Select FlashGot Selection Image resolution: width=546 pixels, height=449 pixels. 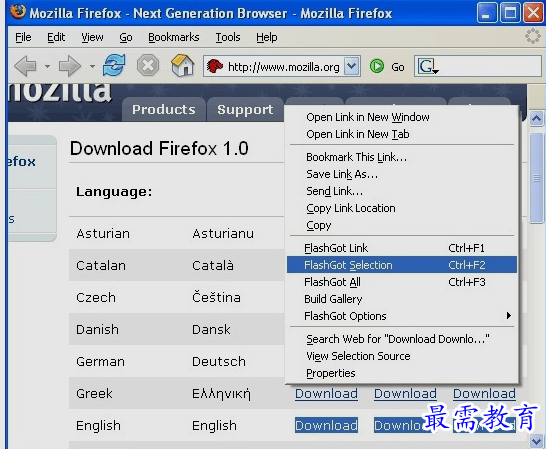coord(401,265)
